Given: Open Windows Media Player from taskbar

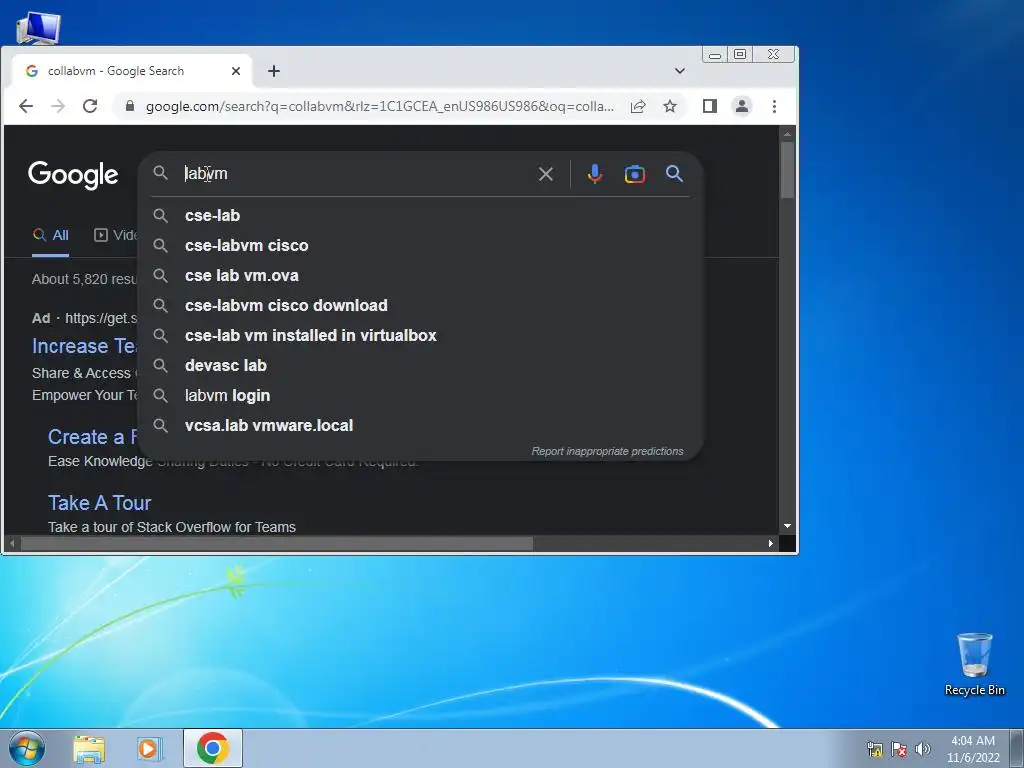Looking at the screenshot, I should click(x=149, y=748).
